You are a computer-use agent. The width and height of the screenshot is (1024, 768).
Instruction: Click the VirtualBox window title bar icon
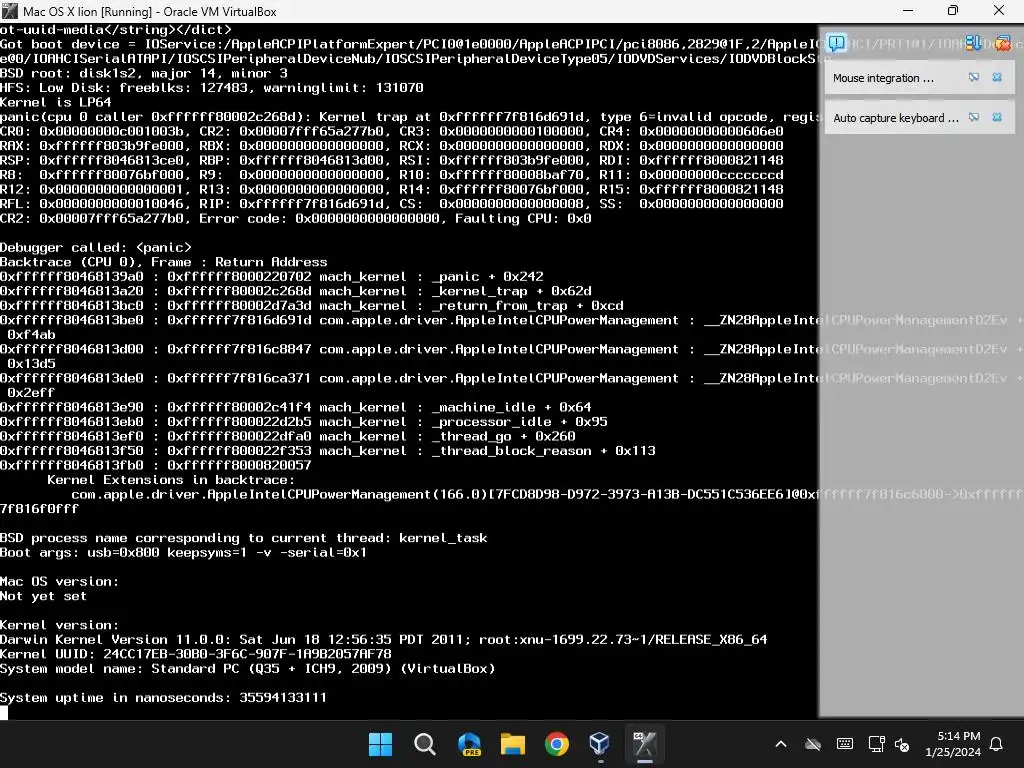click(10, 11)
